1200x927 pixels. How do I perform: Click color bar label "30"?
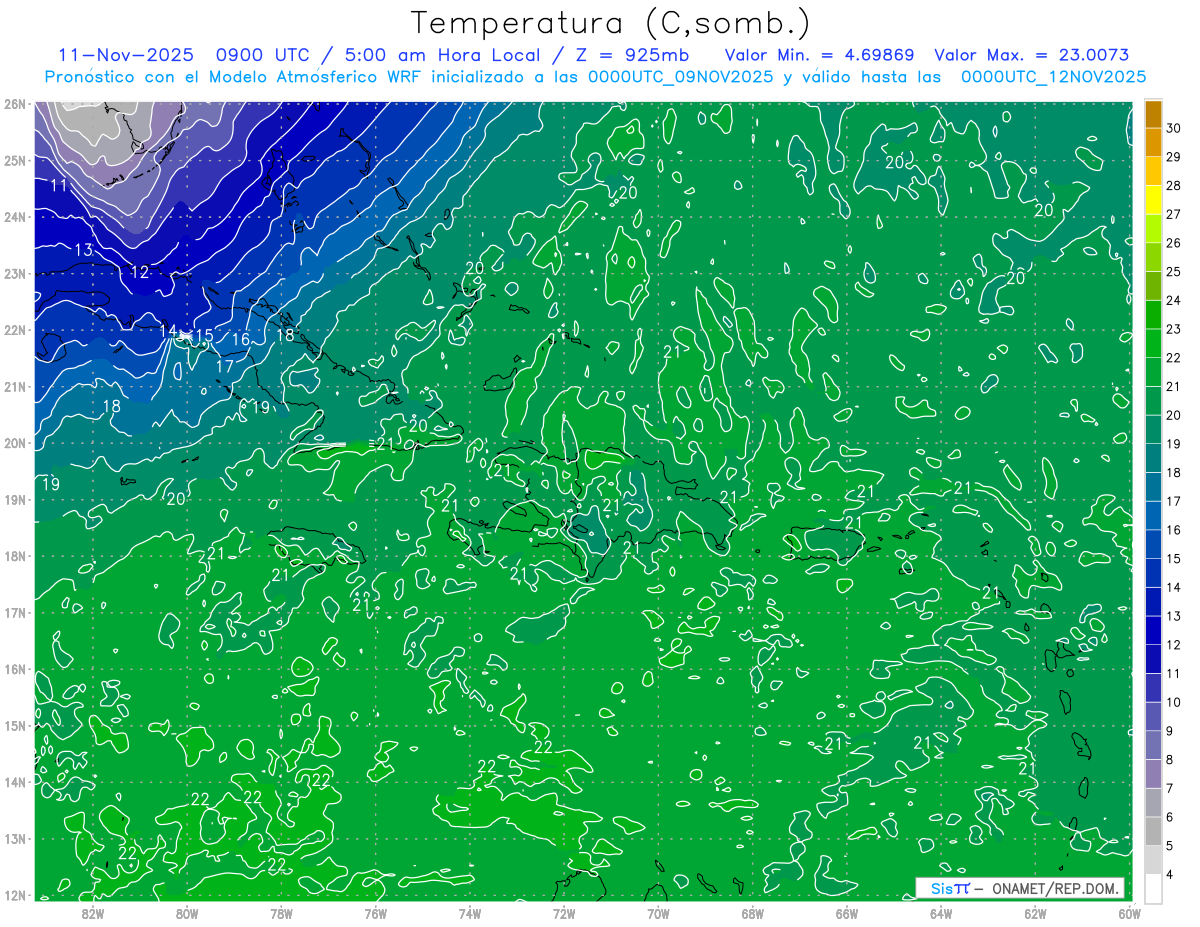1174,128
